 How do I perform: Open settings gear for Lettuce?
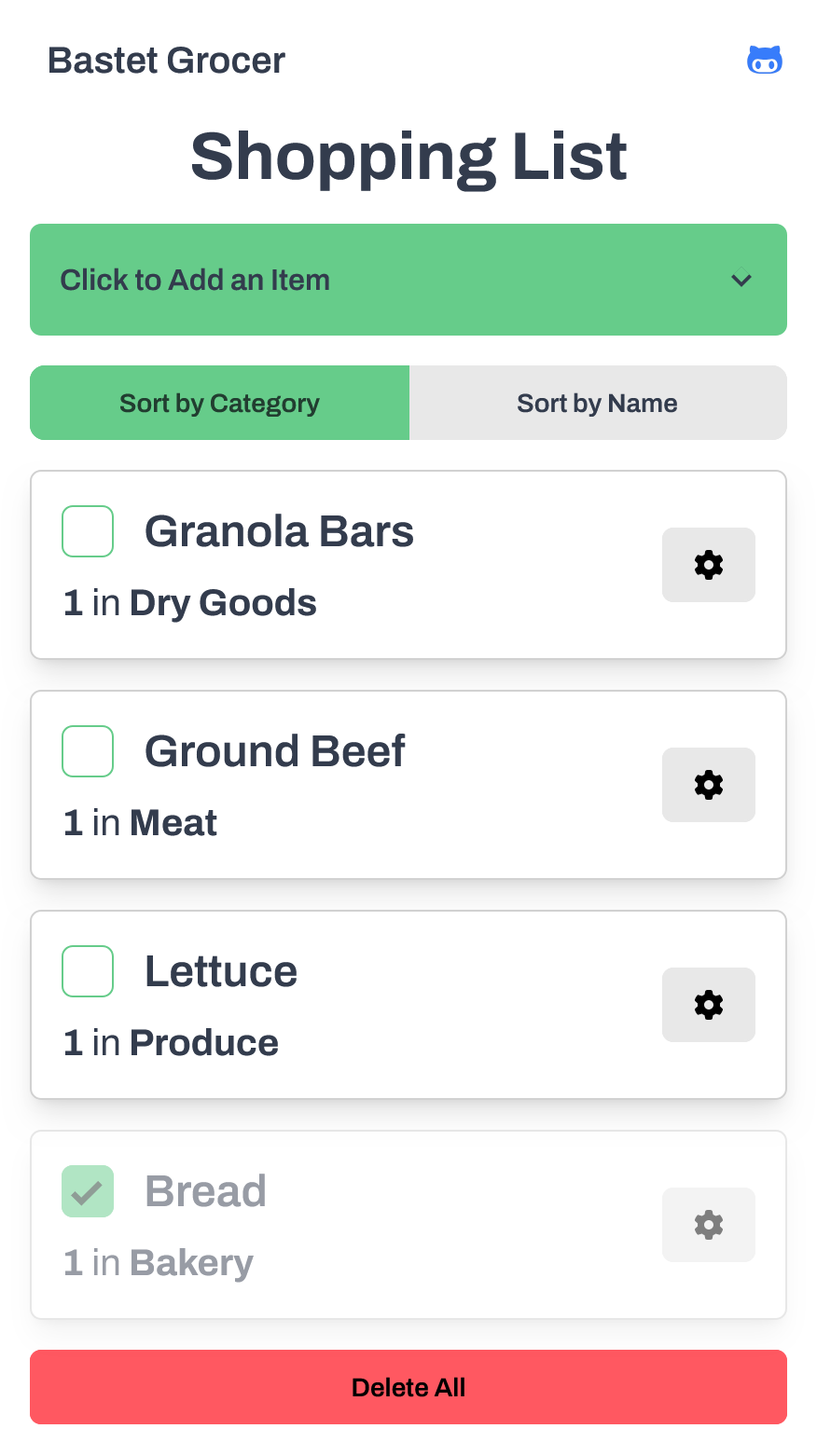pos(708,1005)
